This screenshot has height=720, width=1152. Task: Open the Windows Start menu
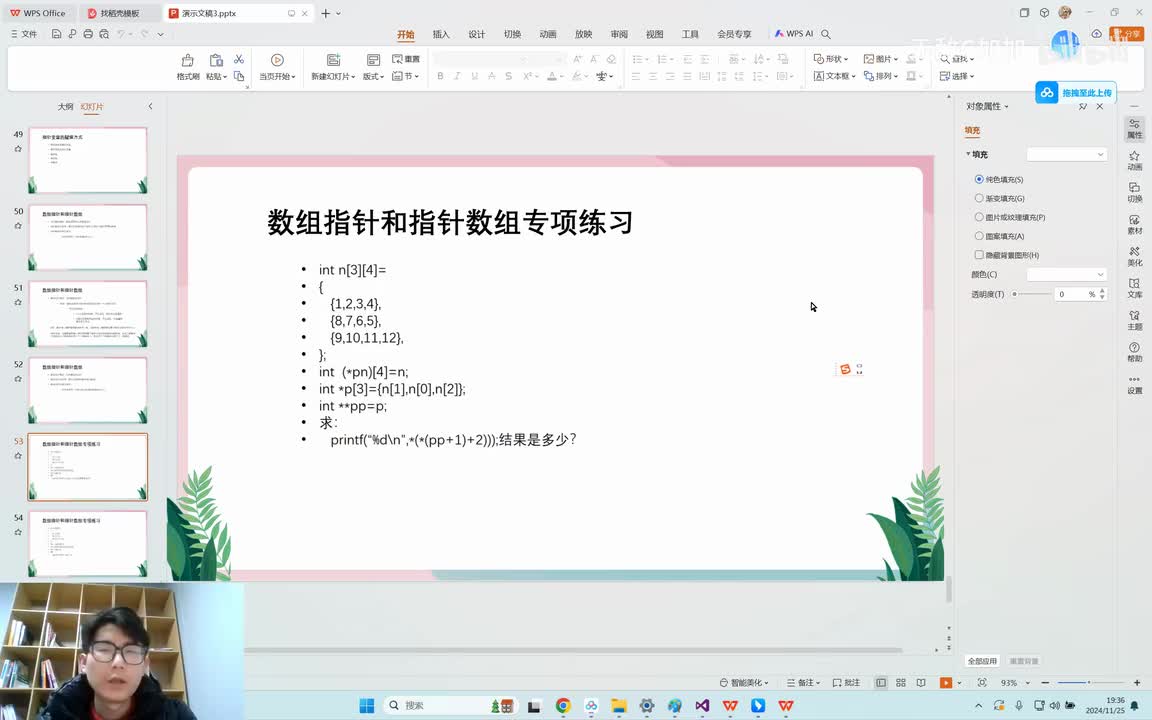click(367, 705)
